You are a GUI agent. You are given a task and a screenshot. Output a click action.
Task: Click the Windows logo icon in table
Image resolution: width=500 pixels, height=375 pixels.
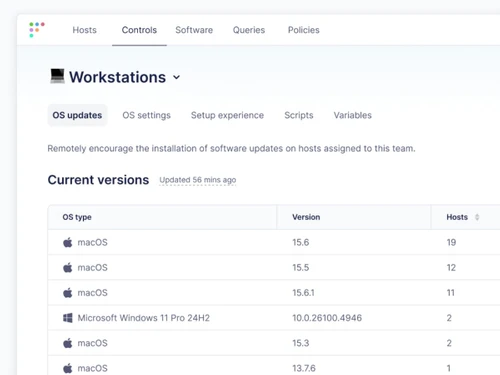[68, 318]
